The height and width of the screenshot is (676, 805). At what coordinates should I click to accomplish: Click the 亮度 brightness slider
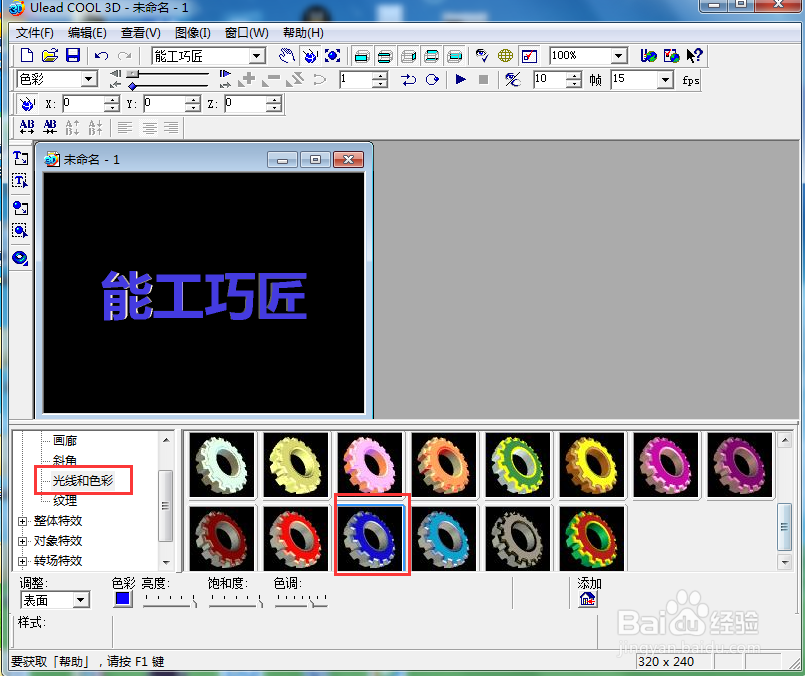tap(169, 600)
